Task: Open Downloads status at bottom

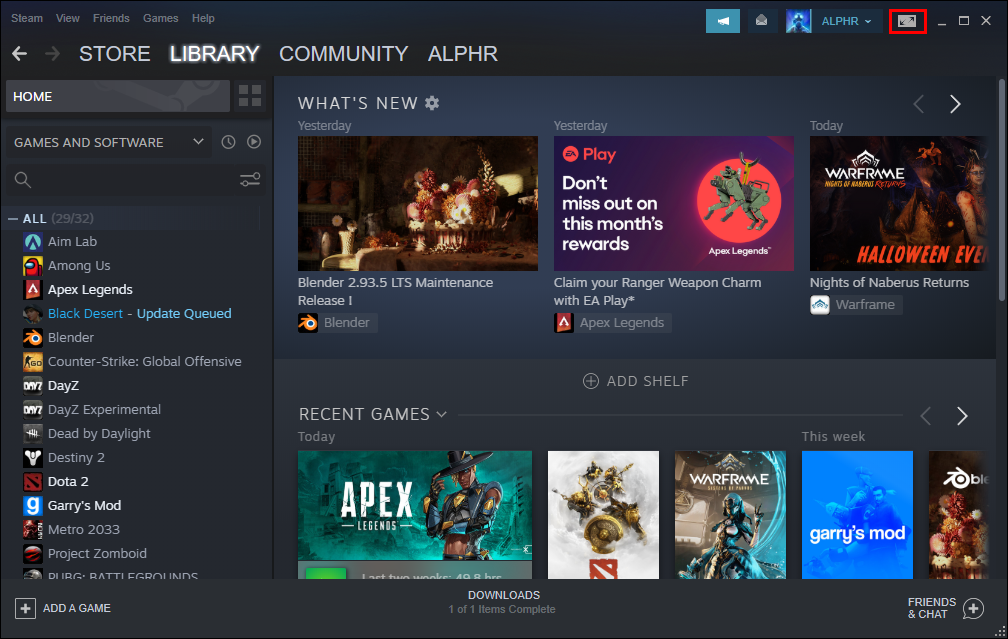Action: coord(503,602)
